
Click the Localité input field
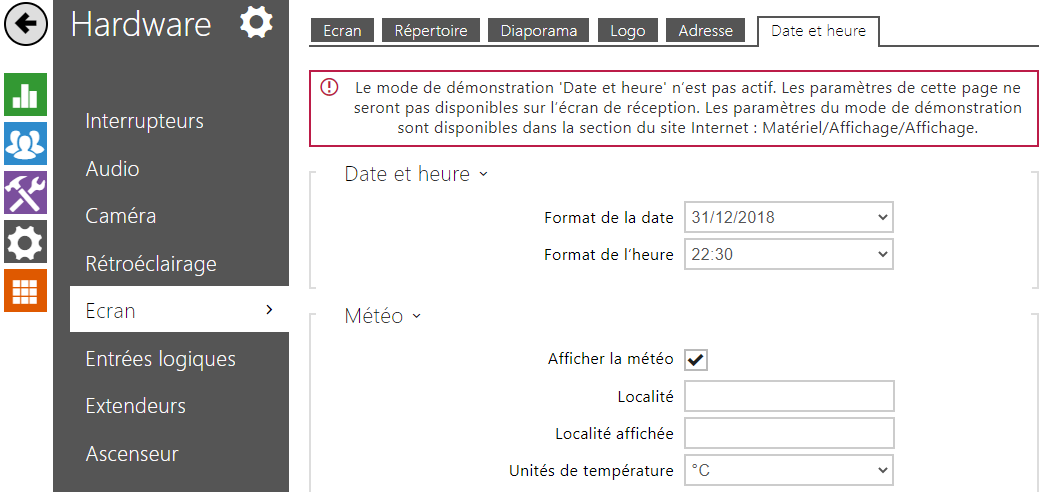tap(789, 397)
